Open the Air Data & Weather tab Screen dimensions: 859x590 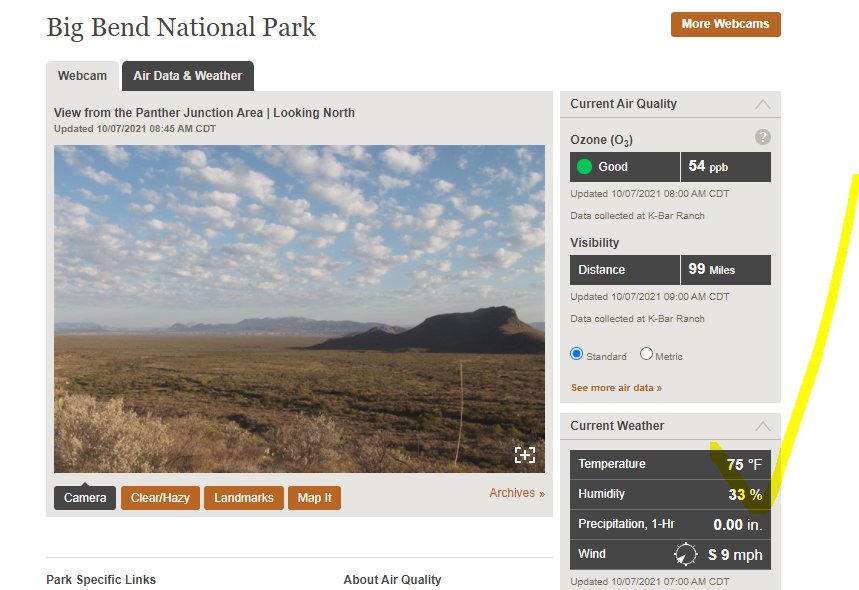click(187, 76)
